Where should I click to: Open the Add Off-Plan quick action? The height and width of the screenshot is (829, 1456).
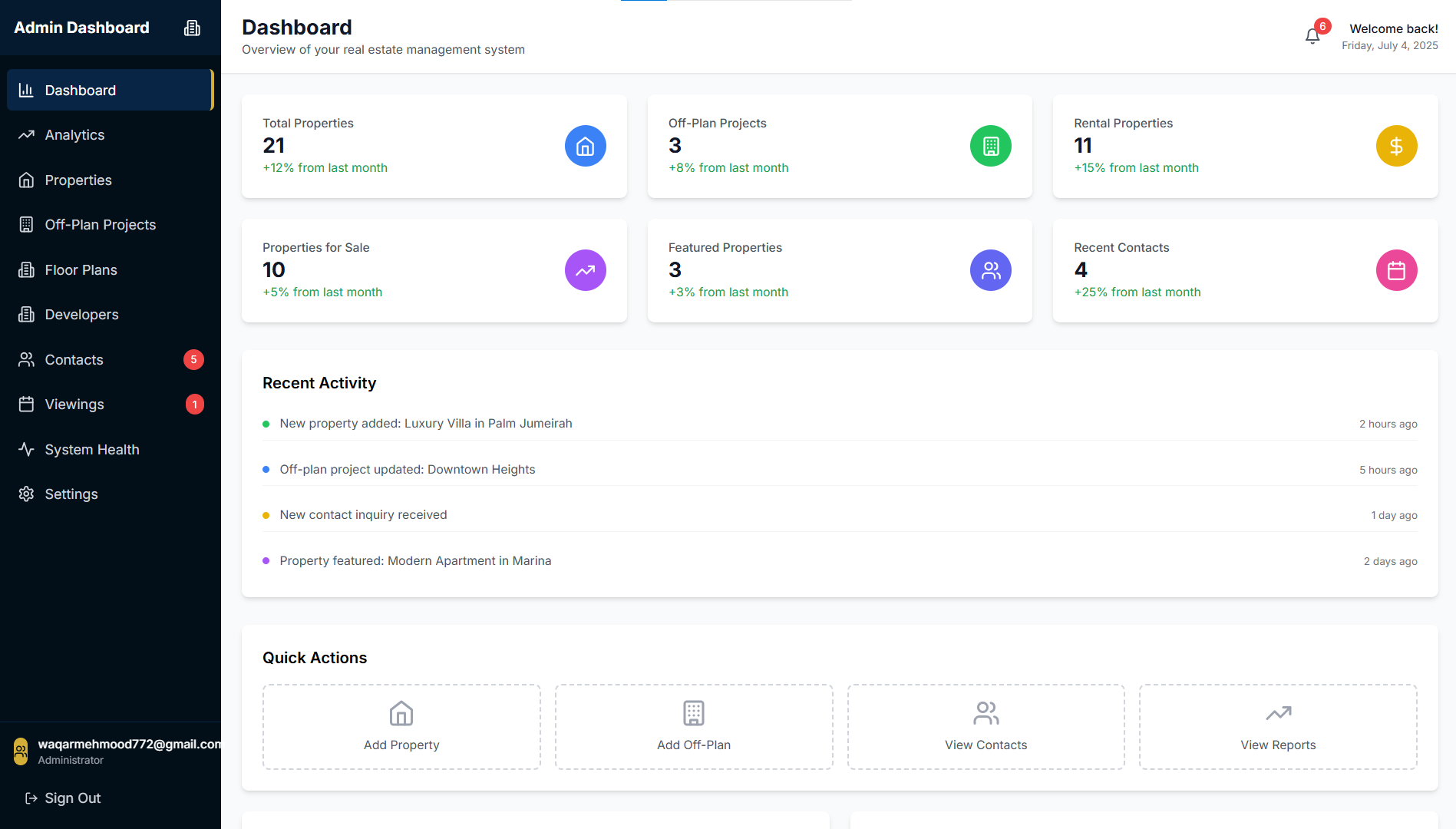(x=693, y=726)
